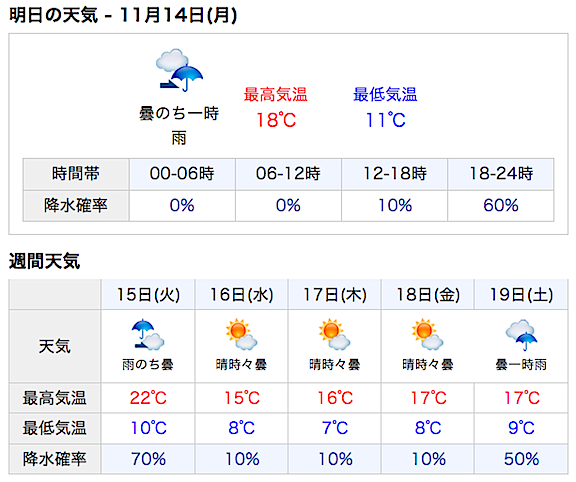Click the 明日の天気 - 11月14日(月) heading

(x=123, y=15)
